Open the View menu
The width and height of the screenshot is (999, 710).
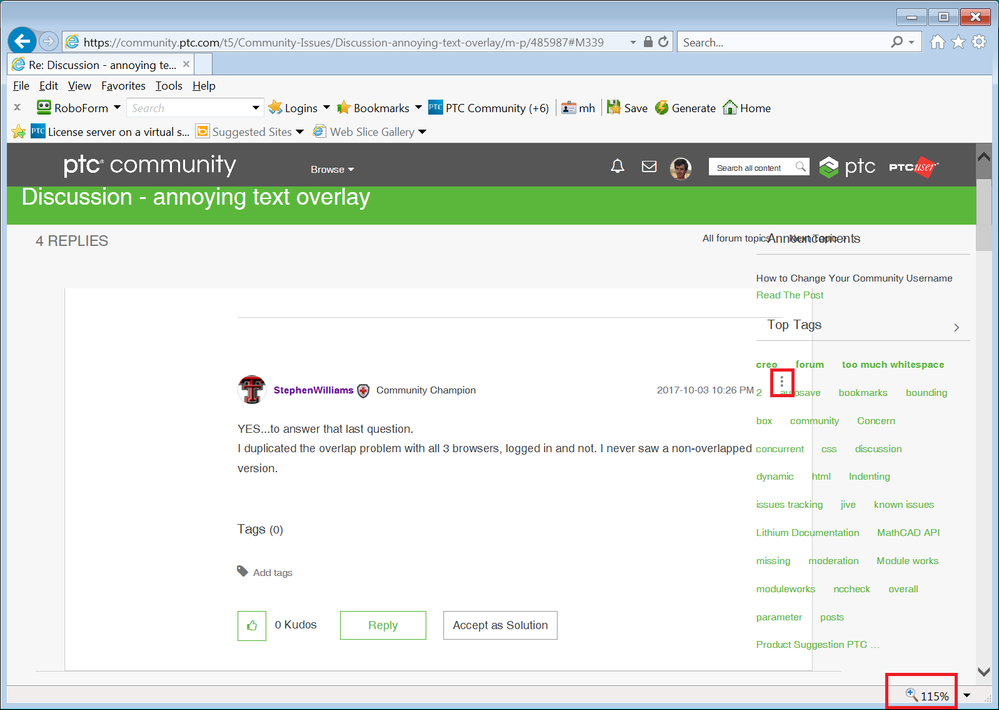(79, 85)
